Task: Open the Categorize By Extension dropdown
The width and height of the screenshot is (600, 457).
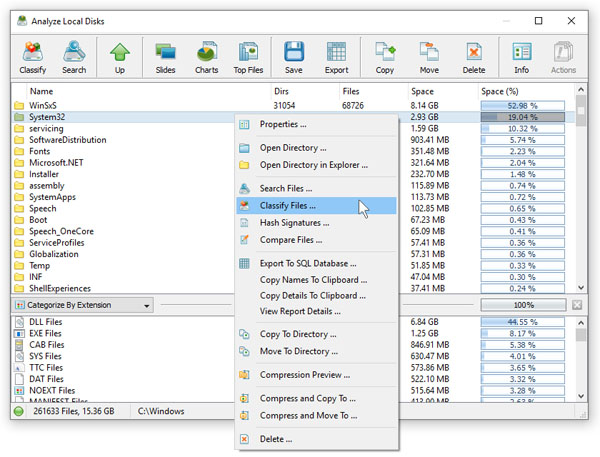Action: point(83,305)
